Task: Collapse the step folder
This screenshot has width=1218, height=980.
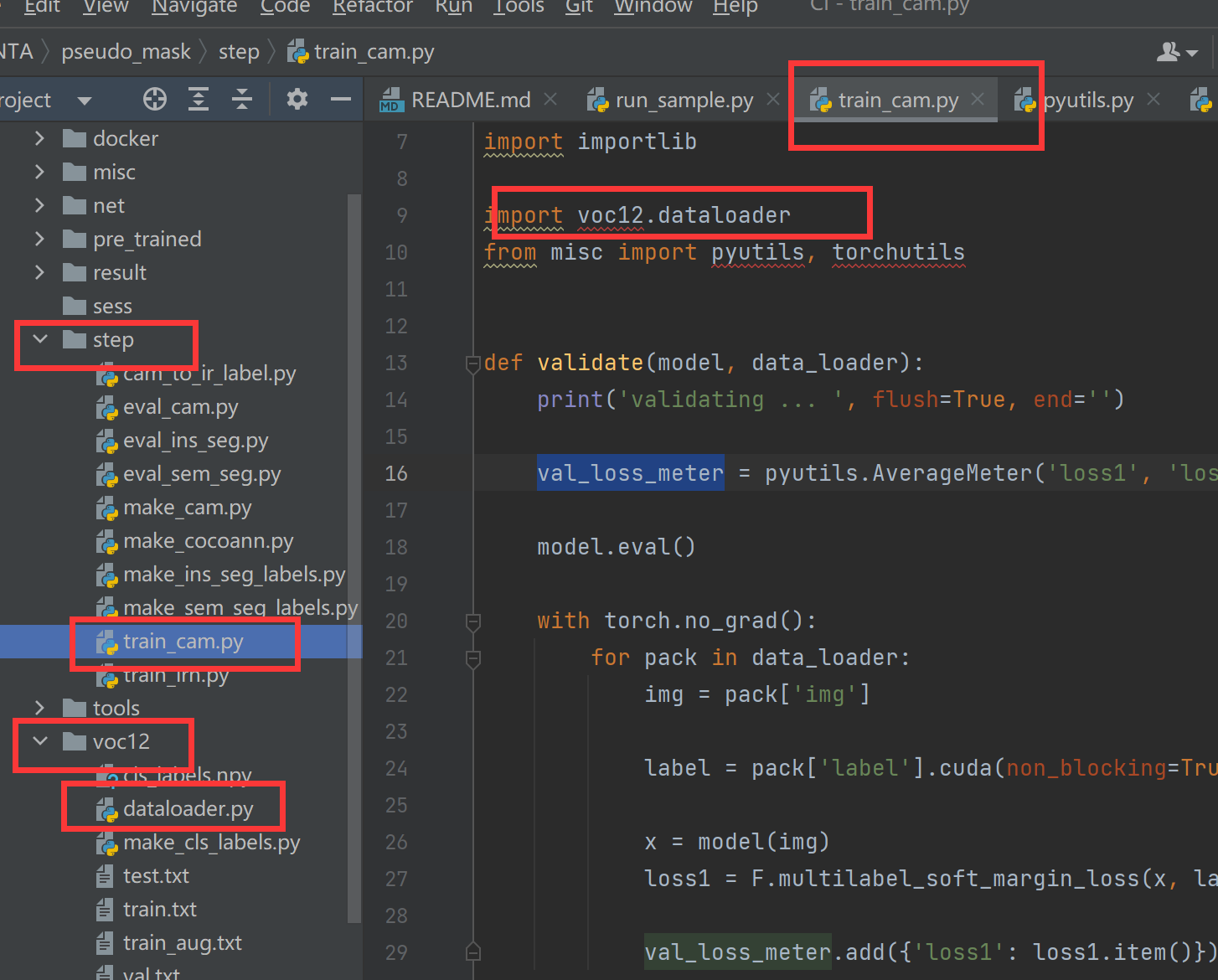Action: pyautogui.click(x=39, y=339)
